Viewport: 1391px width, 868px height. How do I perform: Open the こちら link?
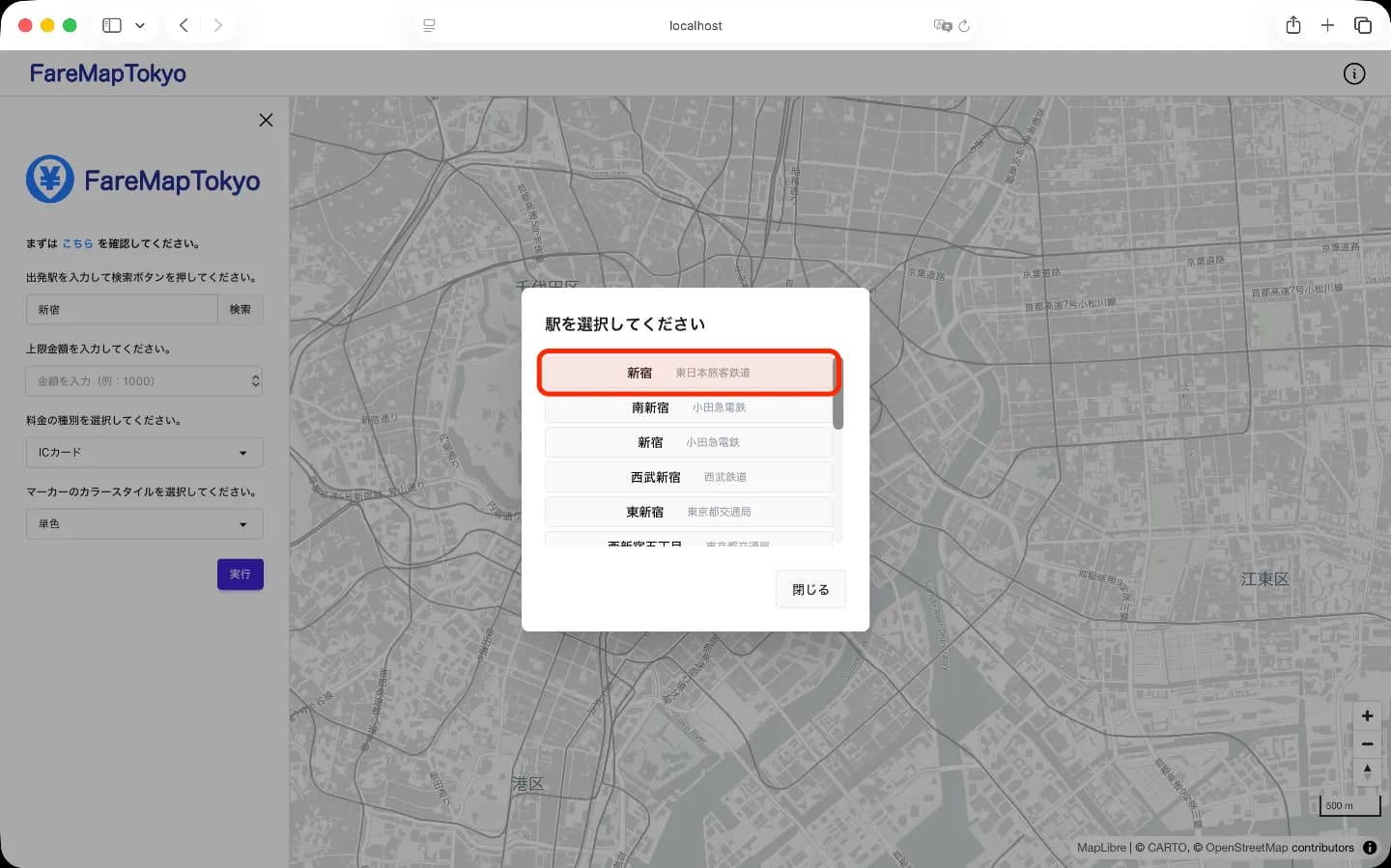(x=77, y=243)
